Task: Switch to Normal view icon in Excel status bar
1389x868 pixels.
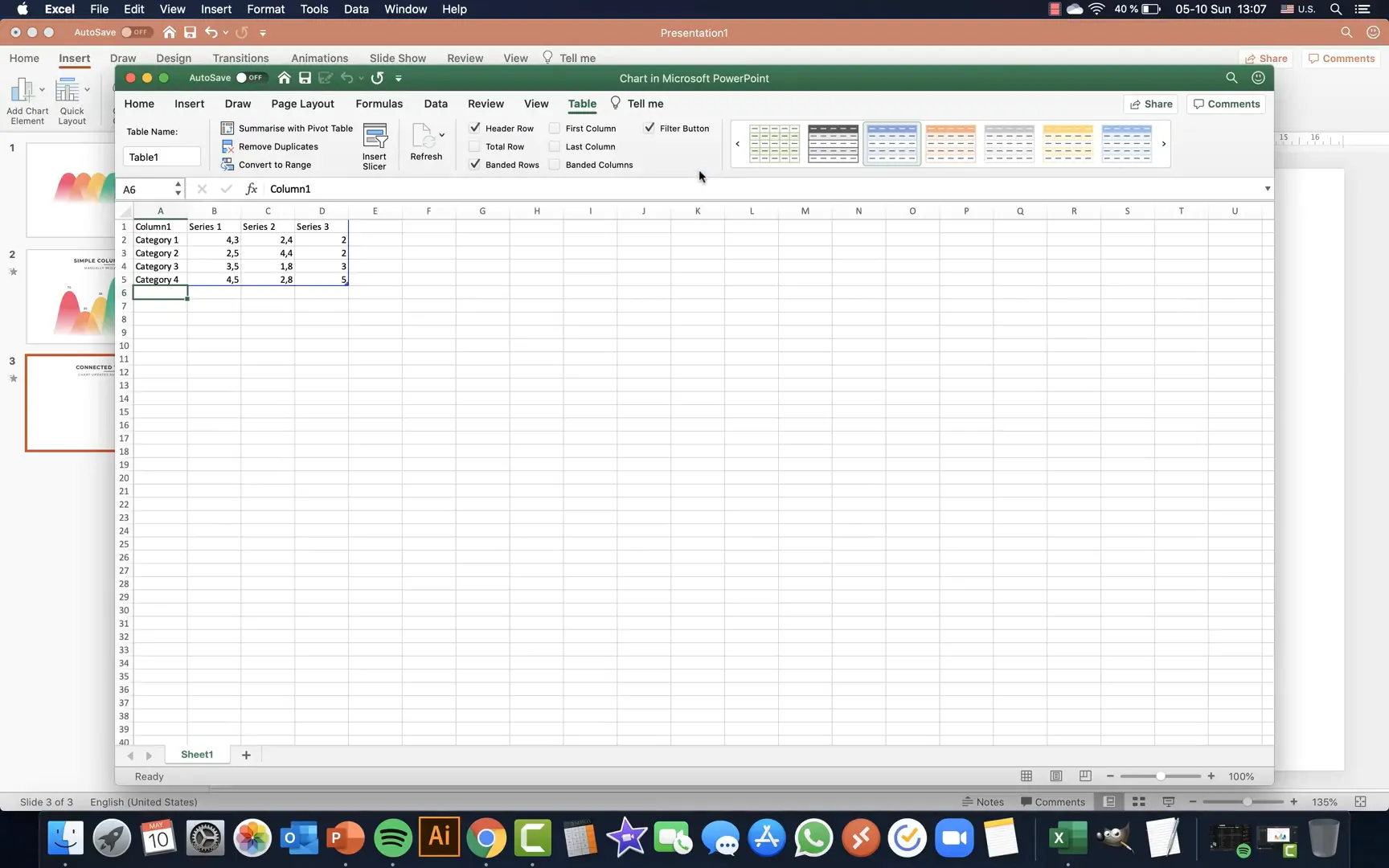Action: click(x=1026, y=776)
